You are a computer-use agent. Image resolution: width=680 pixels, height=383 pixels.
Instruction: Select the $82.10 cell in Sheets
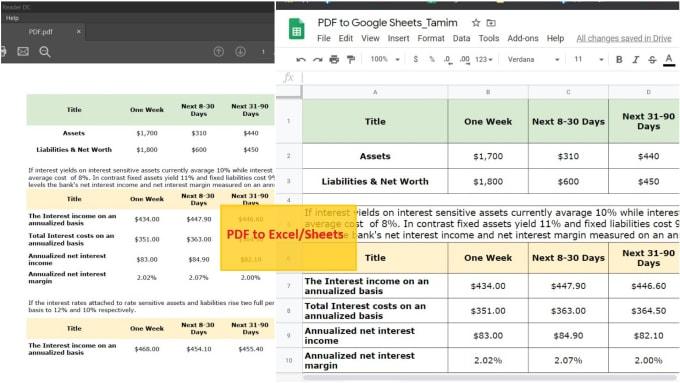644,335
